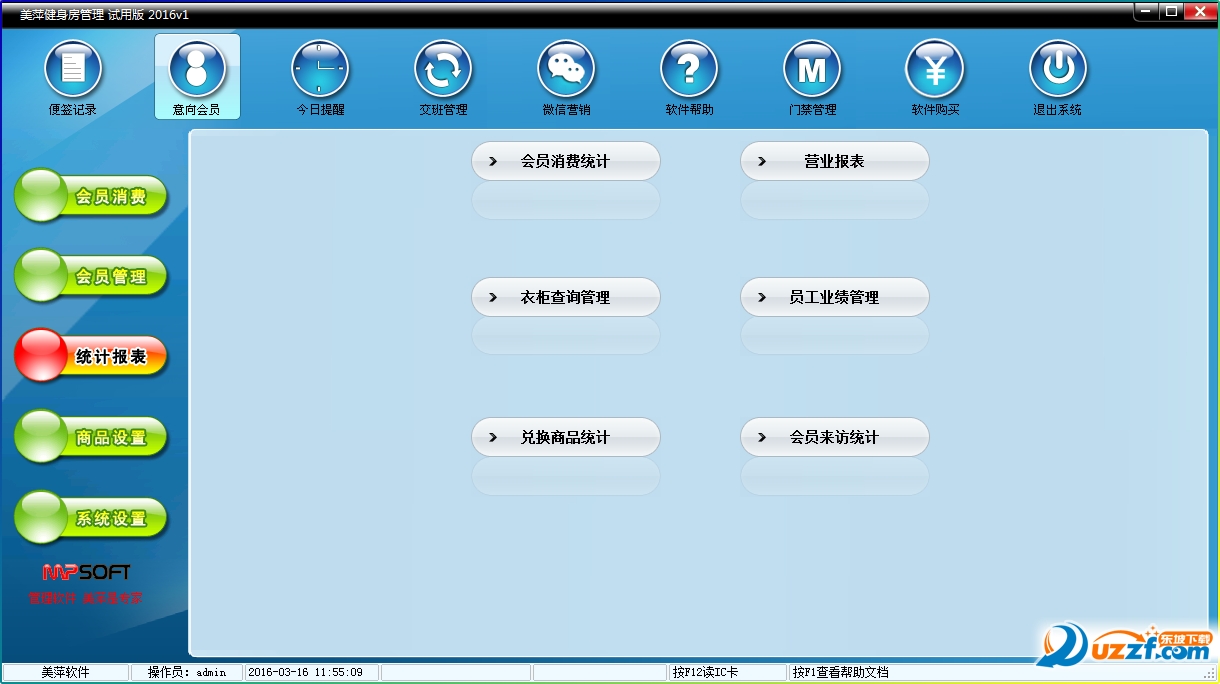
Task: Open 今日提醒 clock reminder icon
Action: (320, 70)
